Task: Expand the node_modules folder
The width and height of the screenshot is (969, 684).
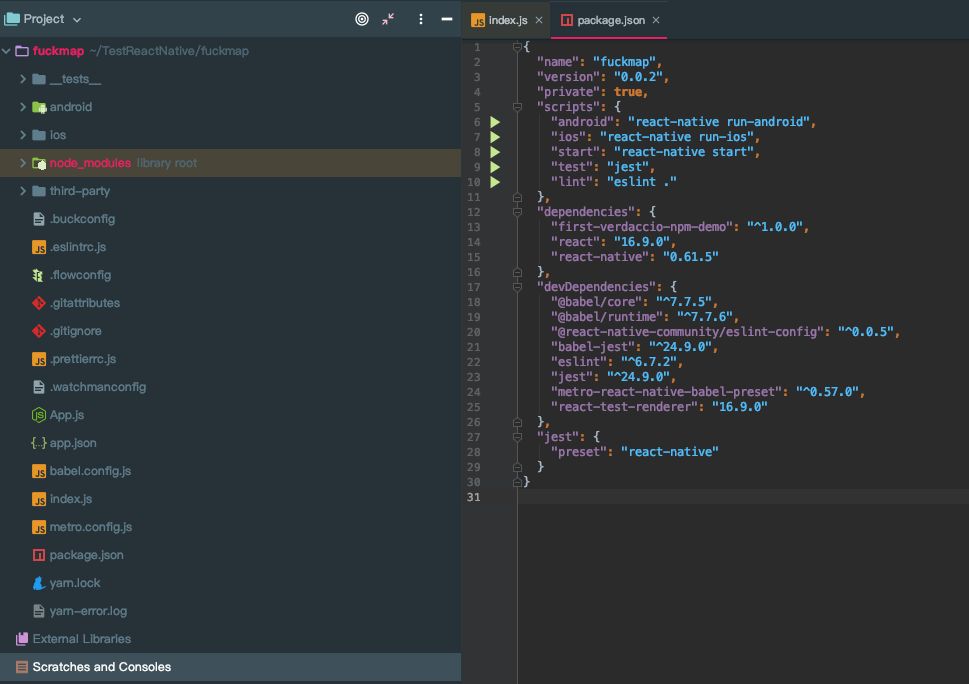Action: point(23,163)
